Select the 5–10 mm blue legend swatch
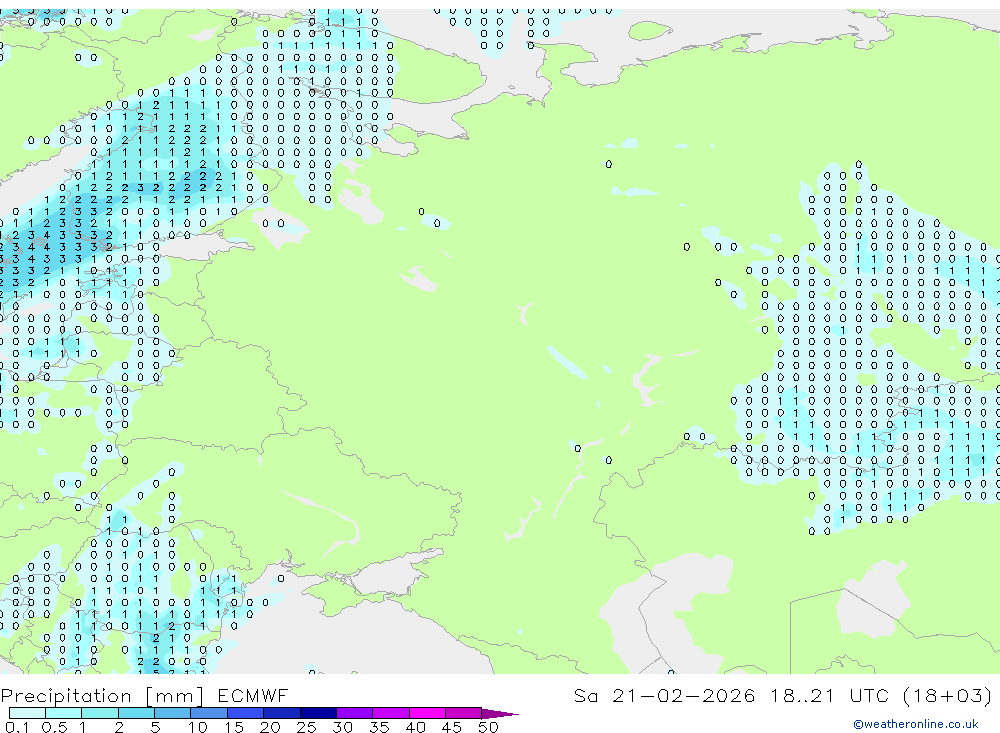The width and height of the screenshot is (1000, 733). point(172,713)
